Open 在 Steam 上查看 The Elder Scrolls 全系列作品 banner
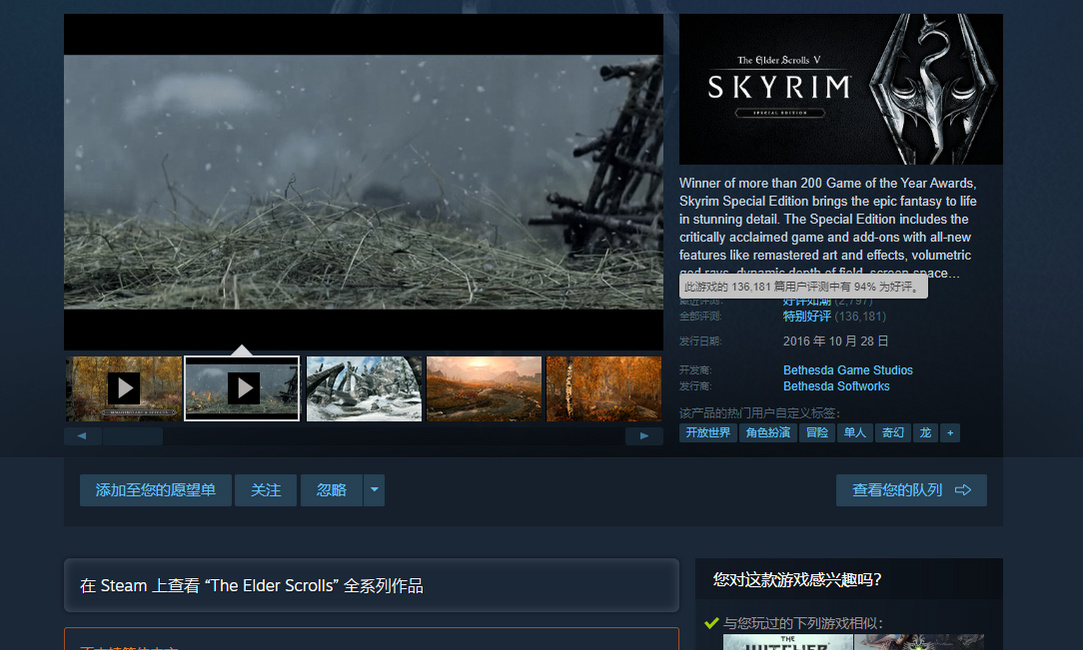This screenshot has width=1083, height=650. pyautogui.click(x=372, y=586)
